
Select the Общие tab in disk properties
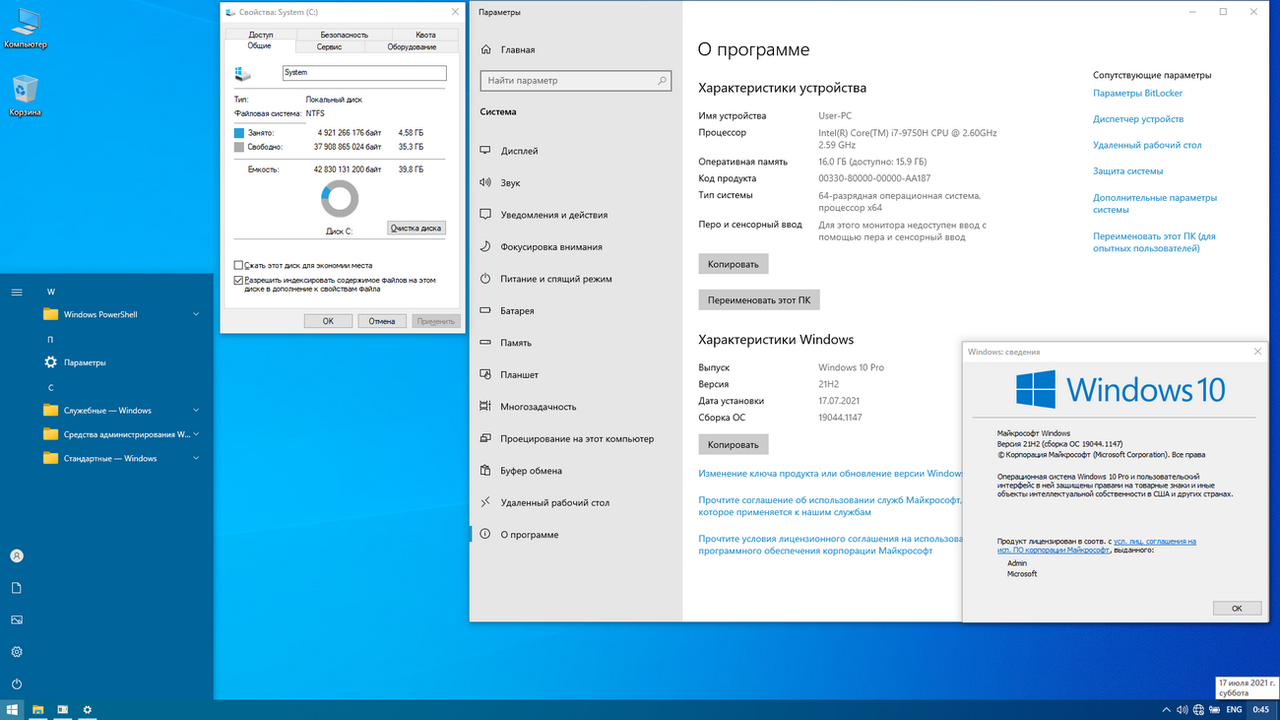coord(260,46)
